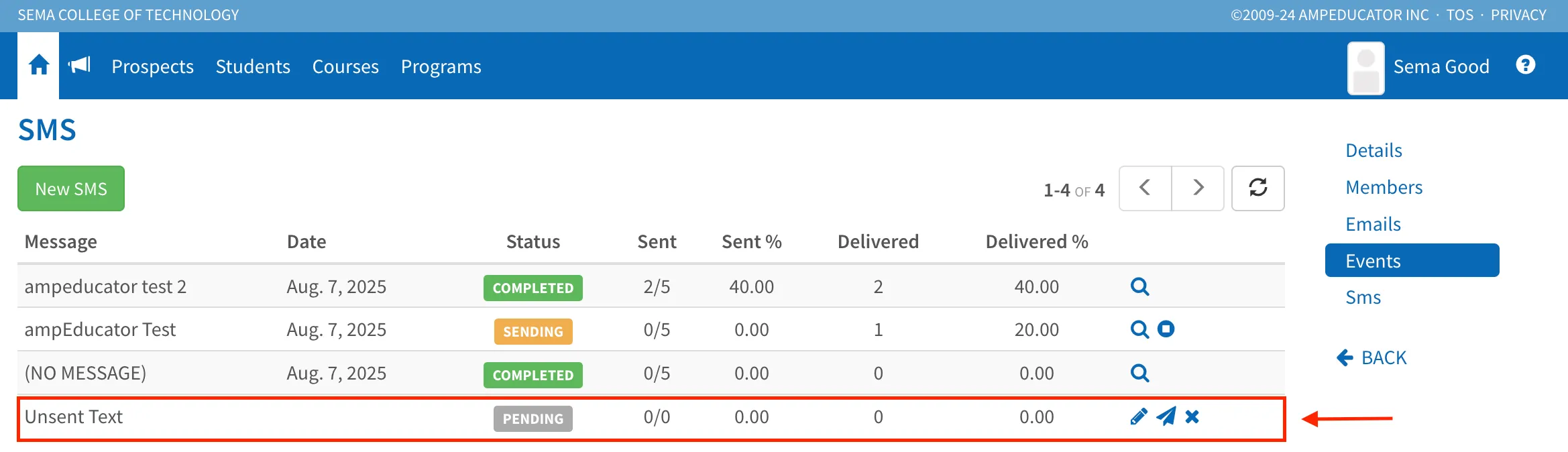This screenshot has height=452, width=1568.
Task: Stop sending the ampEducator Test SMS
Action: pos(1166,329)
